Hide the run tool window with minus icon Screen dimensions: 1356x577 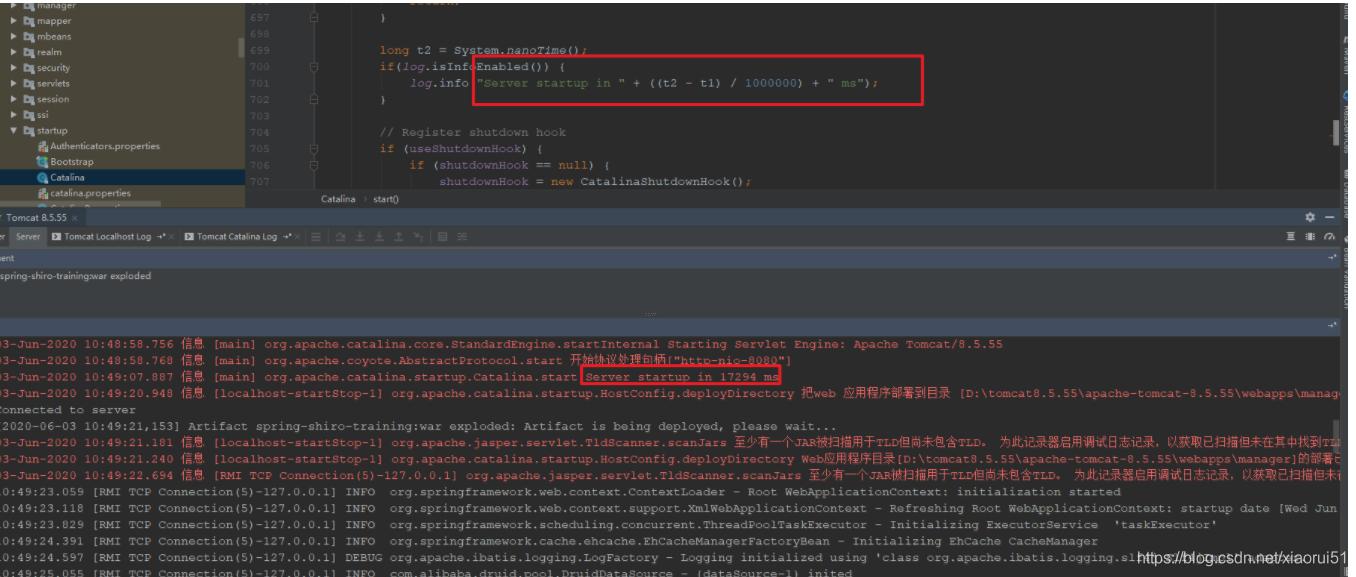[x=1330, y=217]
